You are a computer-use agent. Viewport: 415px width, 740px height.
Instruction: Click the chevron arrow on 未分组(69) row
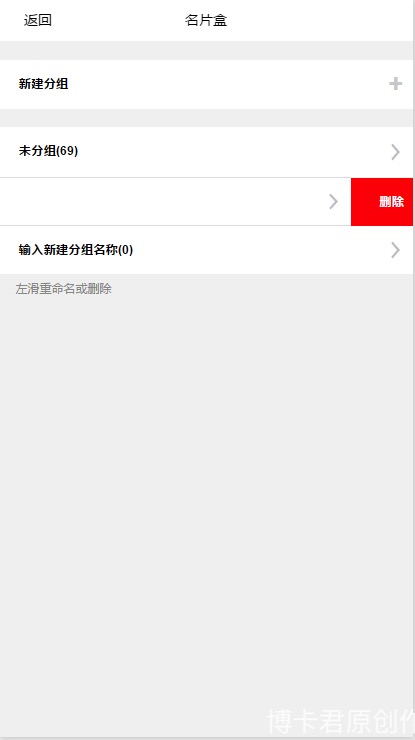[x=395, y=152]
